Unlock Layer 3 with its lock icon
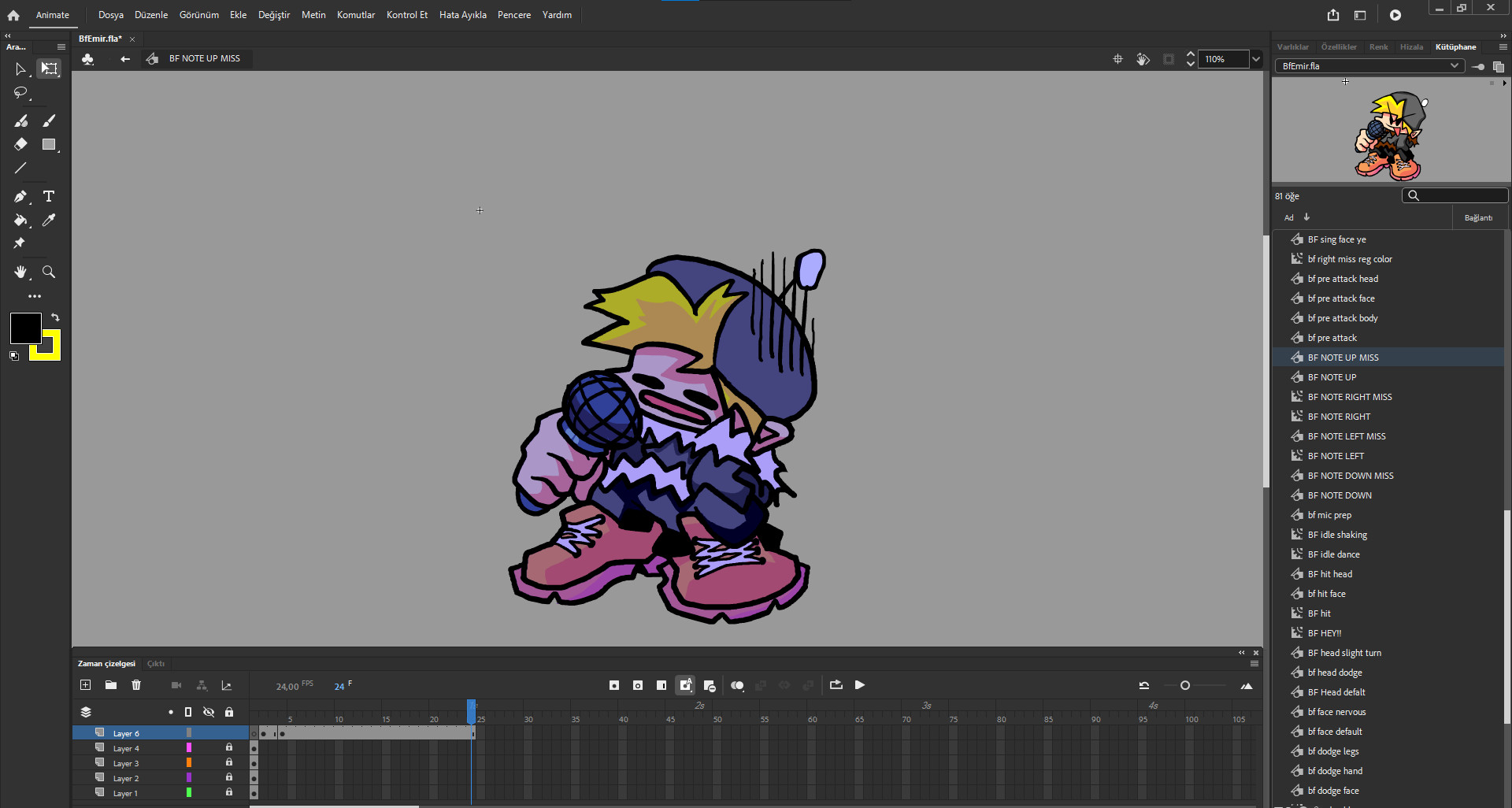The image size is (1512, 808). point(229,762)
